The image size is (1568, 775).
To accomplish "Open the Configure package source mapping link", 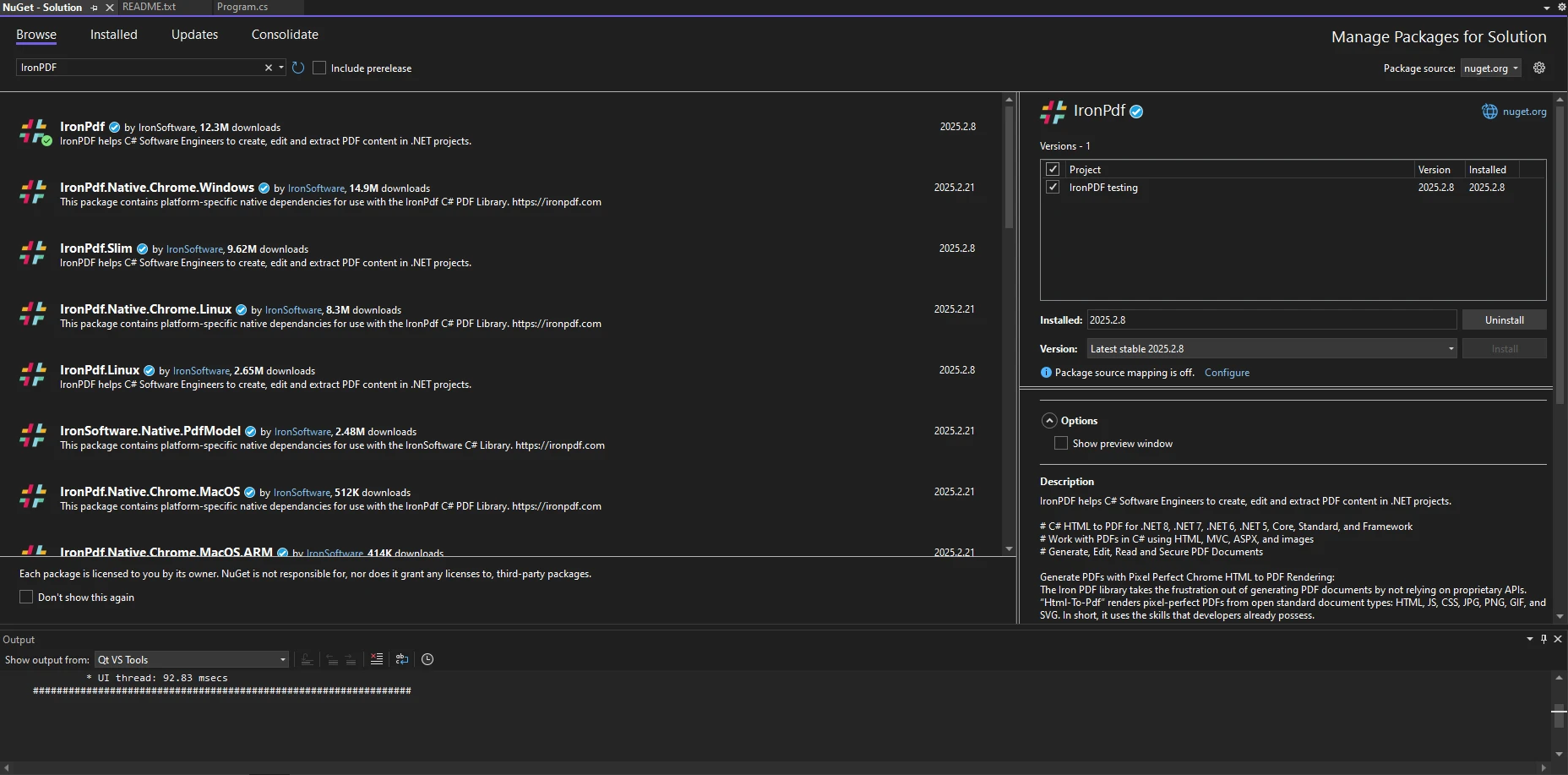I will click(x=1227, y=373).
